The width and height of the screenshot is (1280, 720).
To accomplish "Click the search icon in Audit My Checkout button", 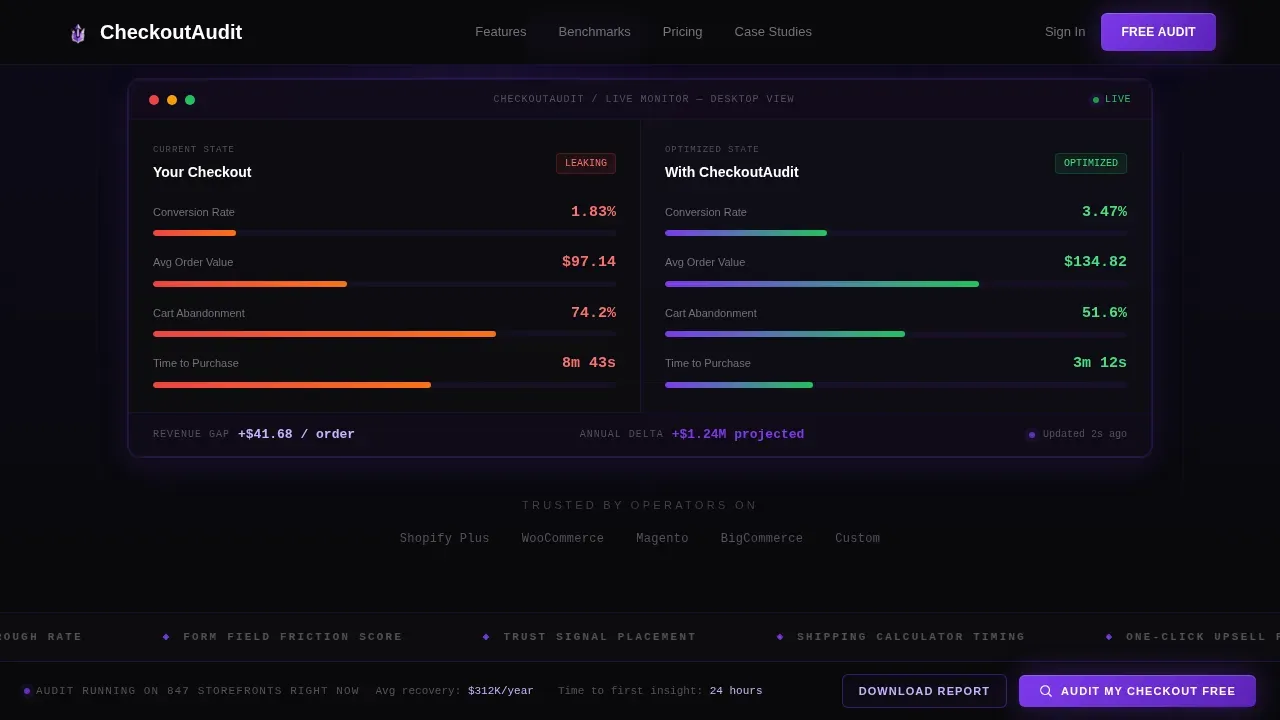I will [1046, 691].
